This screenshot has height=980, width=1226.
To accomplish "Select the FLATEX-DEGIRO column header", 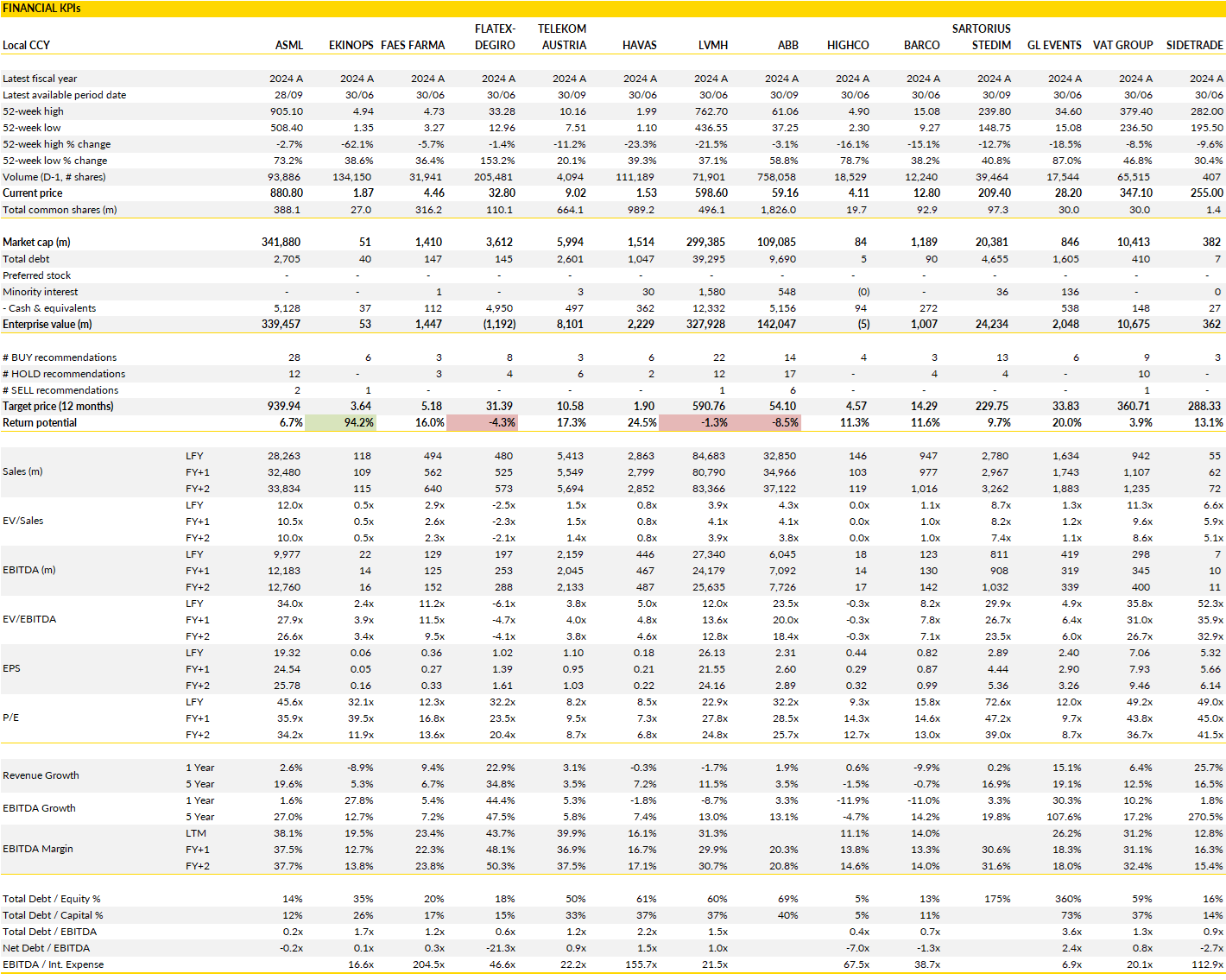I will click(x=495, y=37).
